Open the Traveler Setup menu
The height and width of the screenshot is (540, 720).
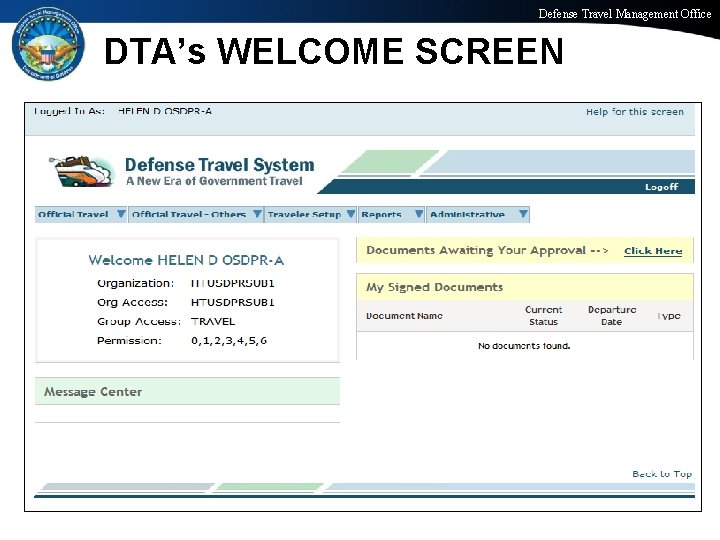point(311,214)
